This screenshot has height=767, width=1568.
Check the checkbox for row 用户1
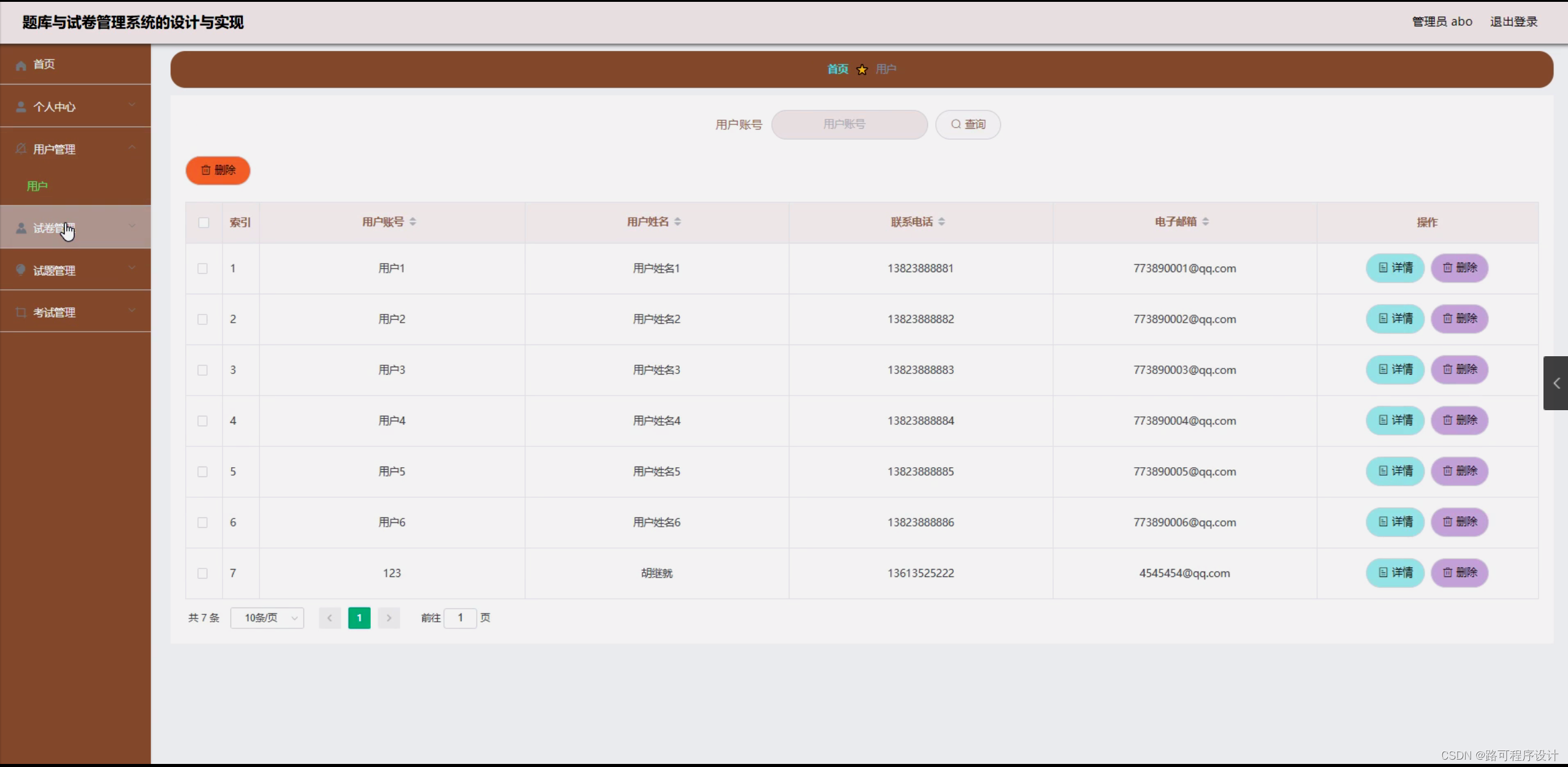click(202, 269)
